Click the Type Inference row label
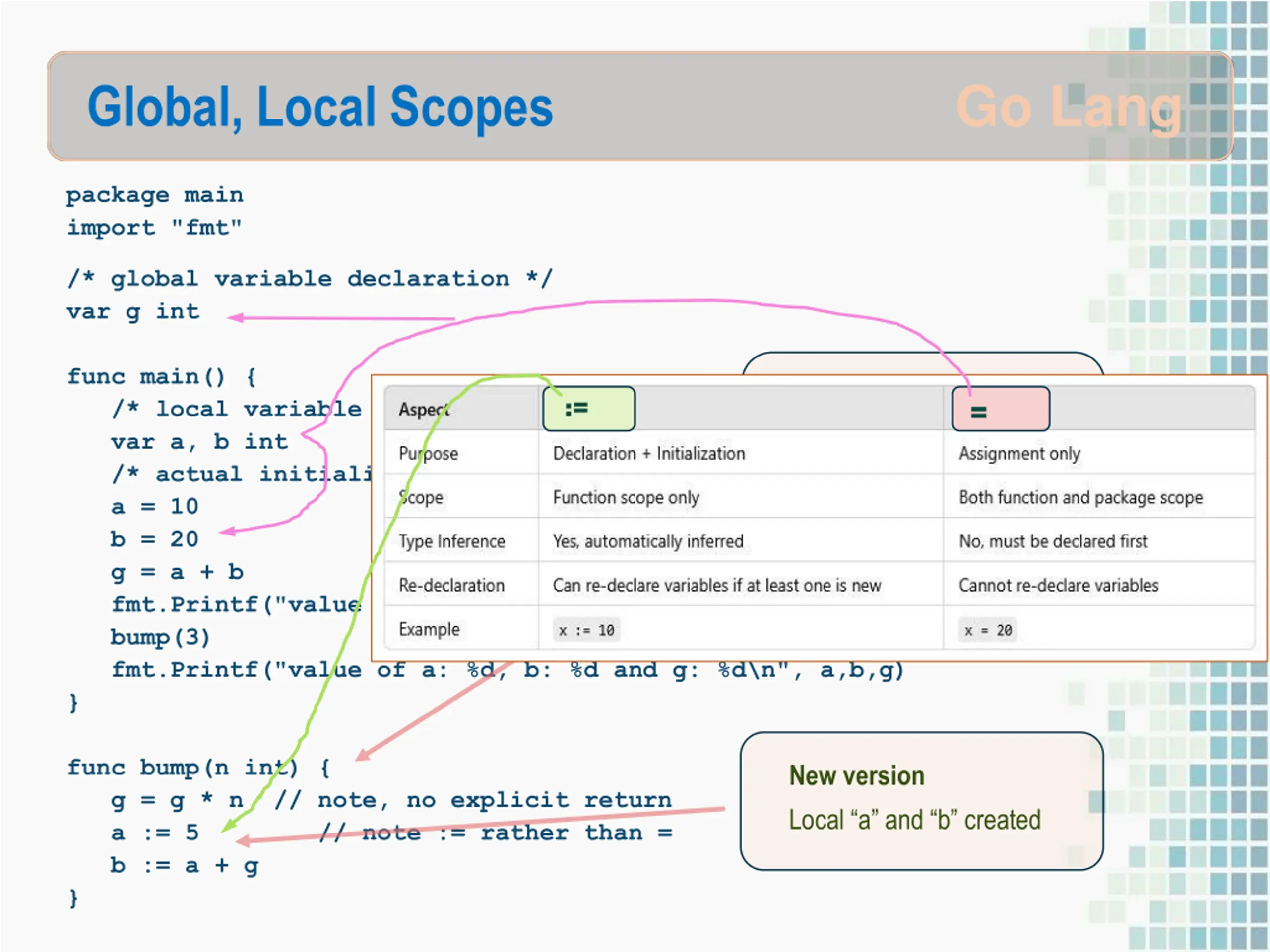Image resolution: width=1270 pixels, height=952 pixels. click(x=452, y=541)
